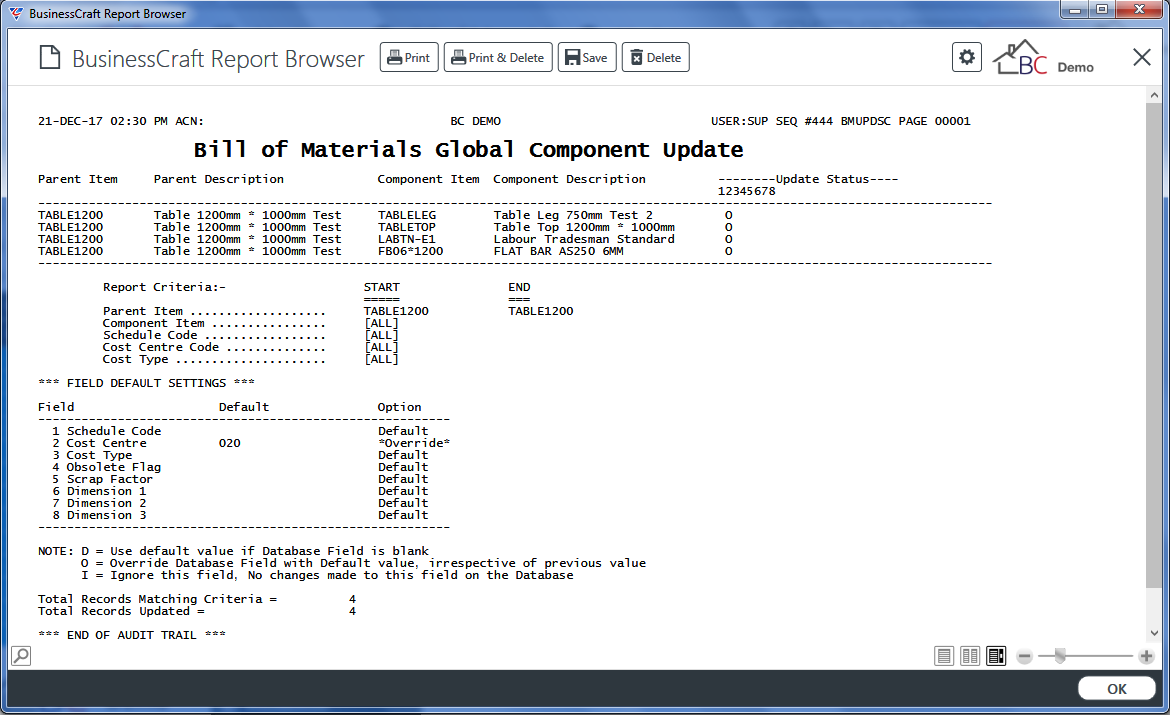Click the zoom slider handle
Viewport: 1170px width, 715px height.
[x=1060, y=657]
